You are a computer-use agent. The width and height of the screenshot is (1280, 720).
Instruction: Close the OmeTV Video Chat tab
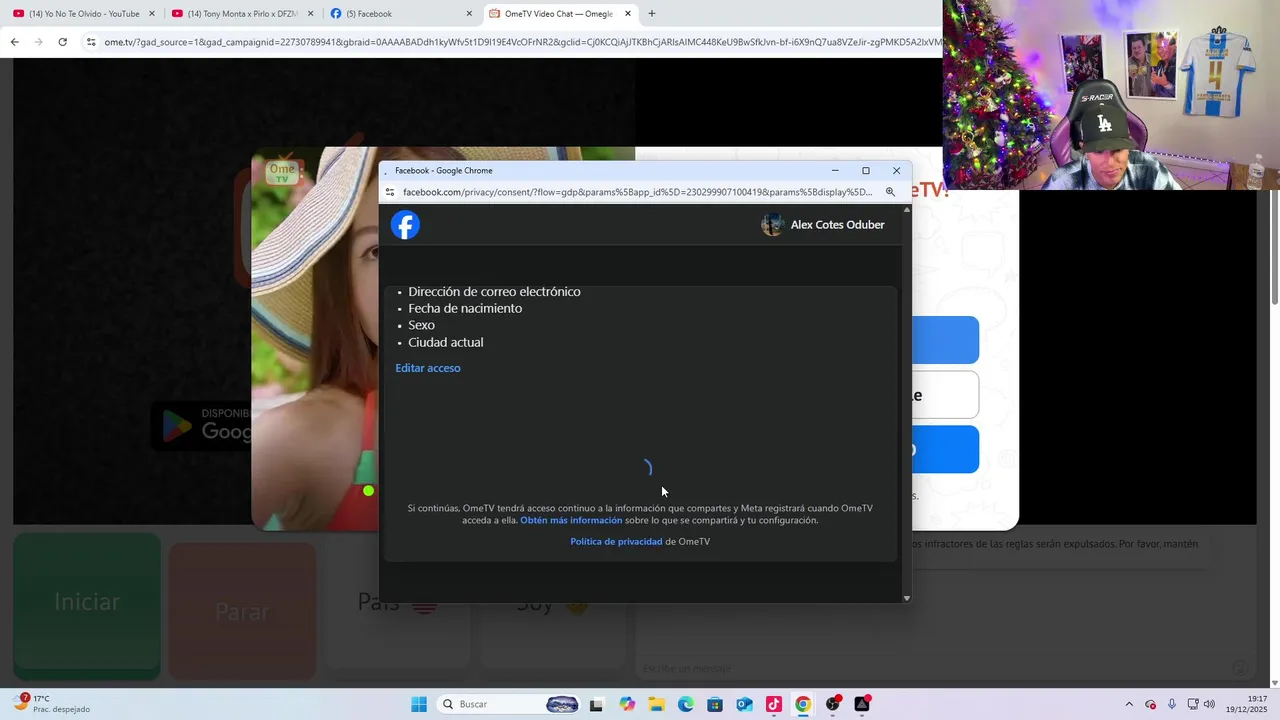(x=628, y=14)
